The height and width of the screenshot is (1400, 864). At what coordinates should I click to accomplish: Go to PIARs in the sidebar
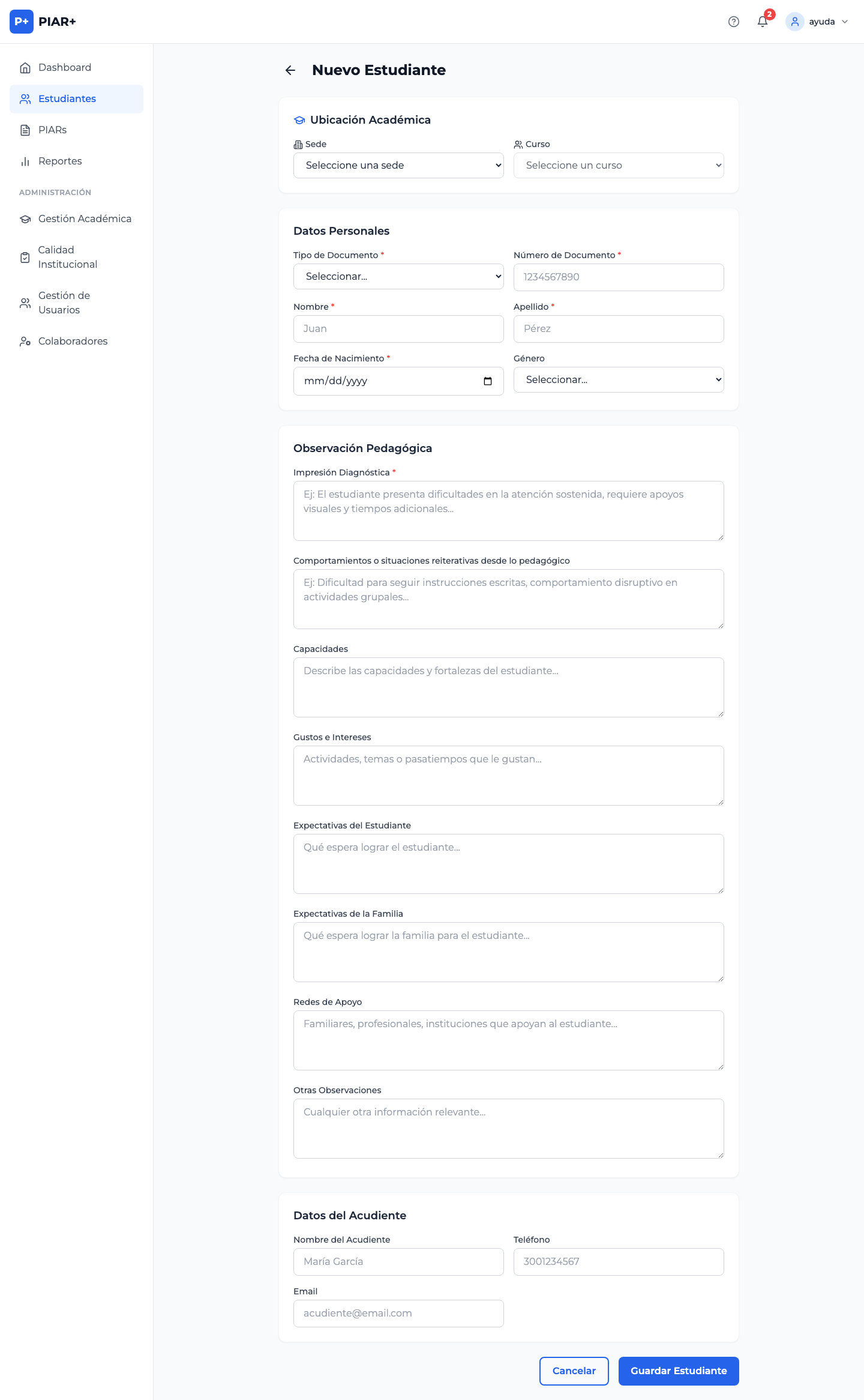[52, 130]
